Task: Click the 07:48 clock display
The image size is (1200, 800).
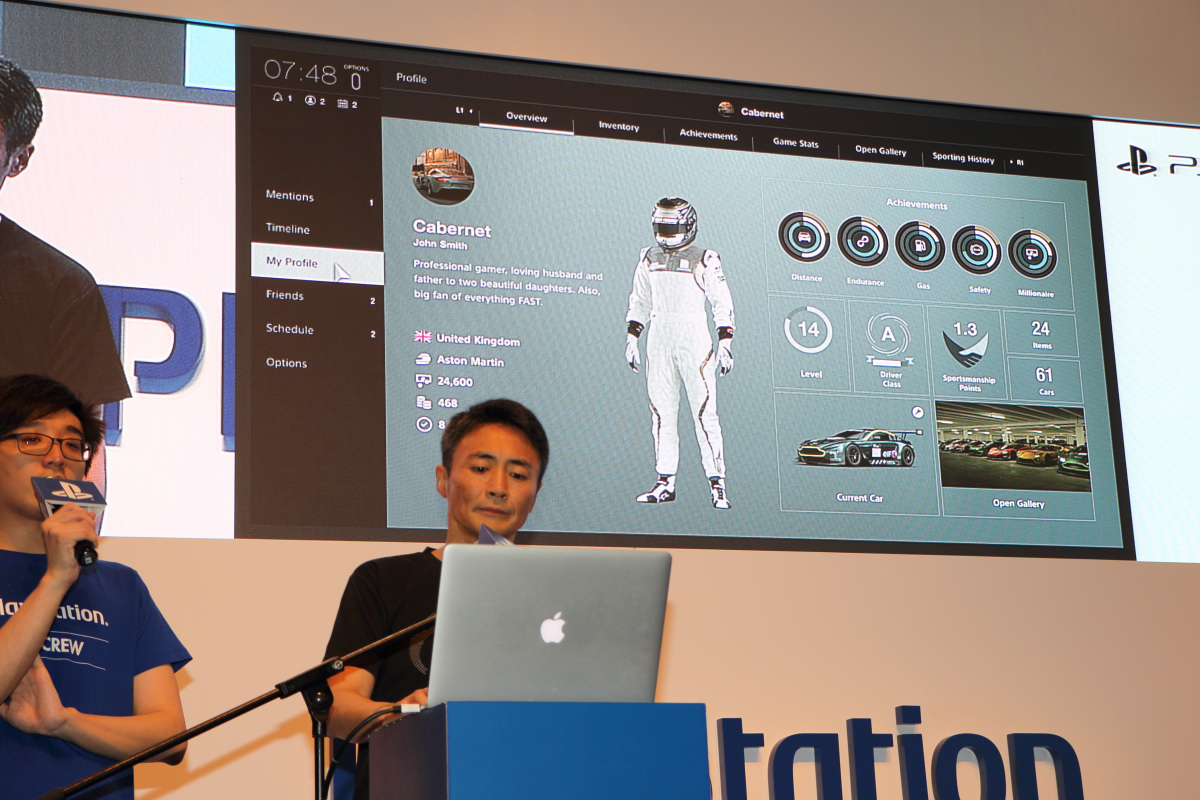Action: pos(300,72)
